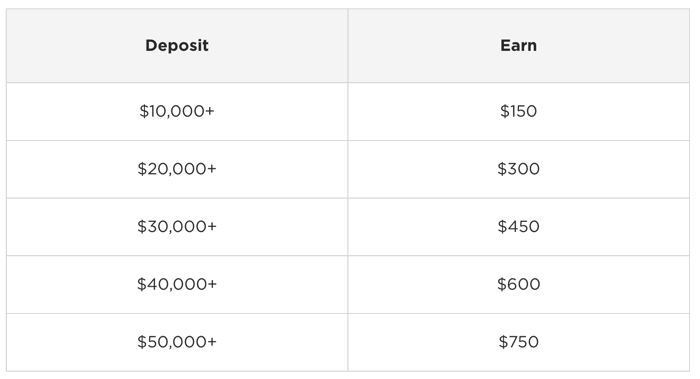Click the $50,000+ amount text
Viewport: 700px width, 379px height.
pos(177,342)
